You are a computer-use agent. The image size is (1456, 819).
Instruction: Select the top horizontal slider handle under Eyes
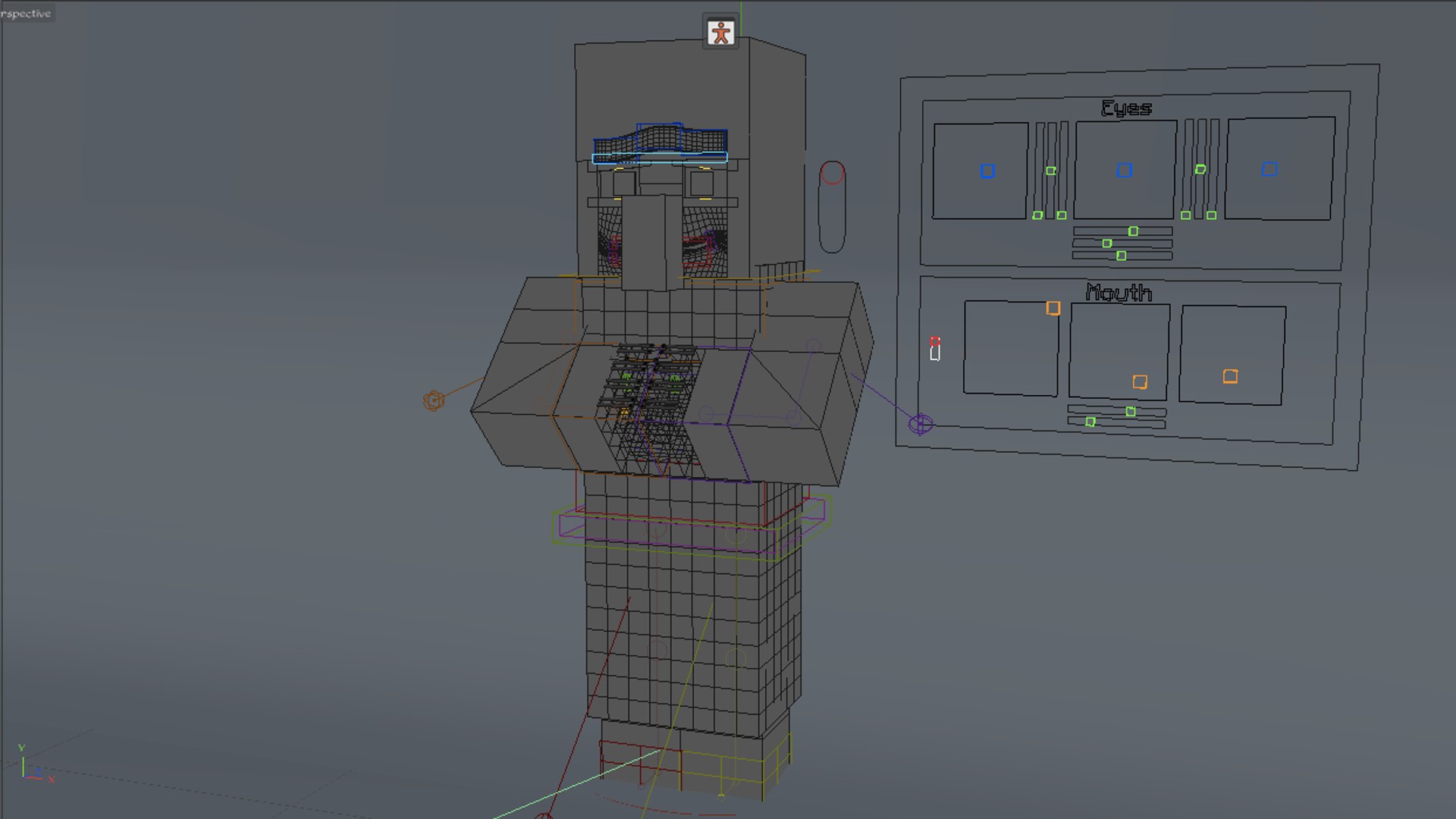pos(1133,231)
